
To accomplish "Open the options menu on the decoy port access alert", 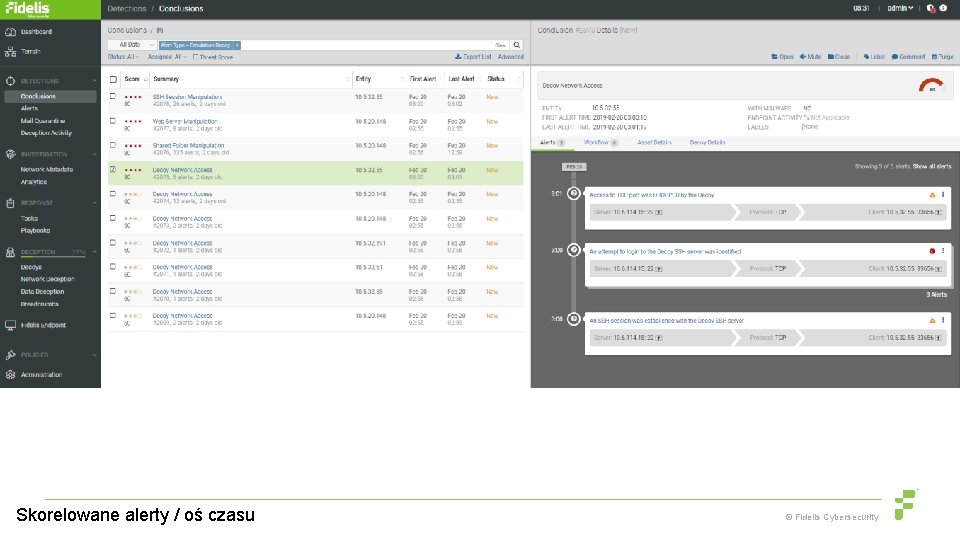I will point(943,195).
